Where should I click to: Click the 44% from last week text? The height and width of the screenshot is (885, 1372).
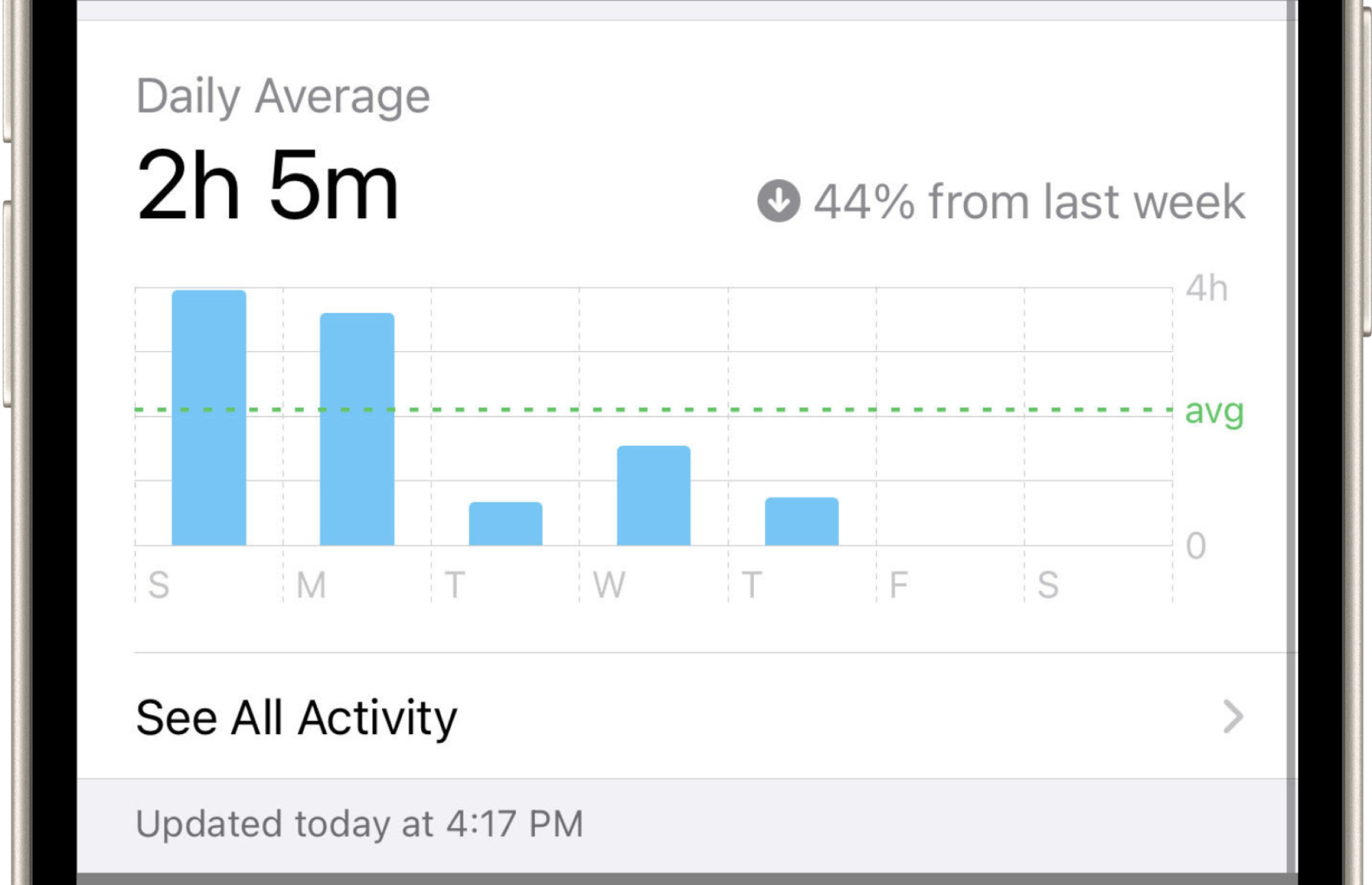(1029, 201)
